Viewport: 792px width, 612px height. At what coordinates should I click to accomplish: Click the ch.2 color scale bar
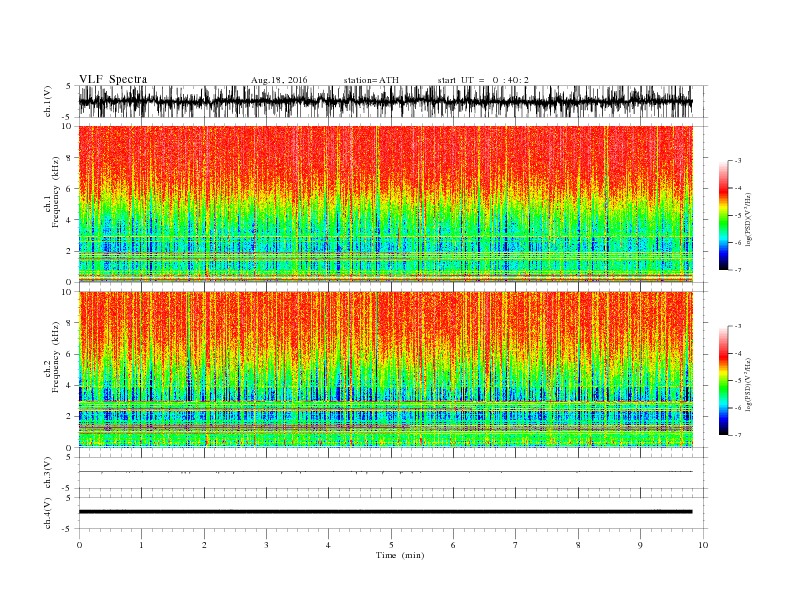723,380
